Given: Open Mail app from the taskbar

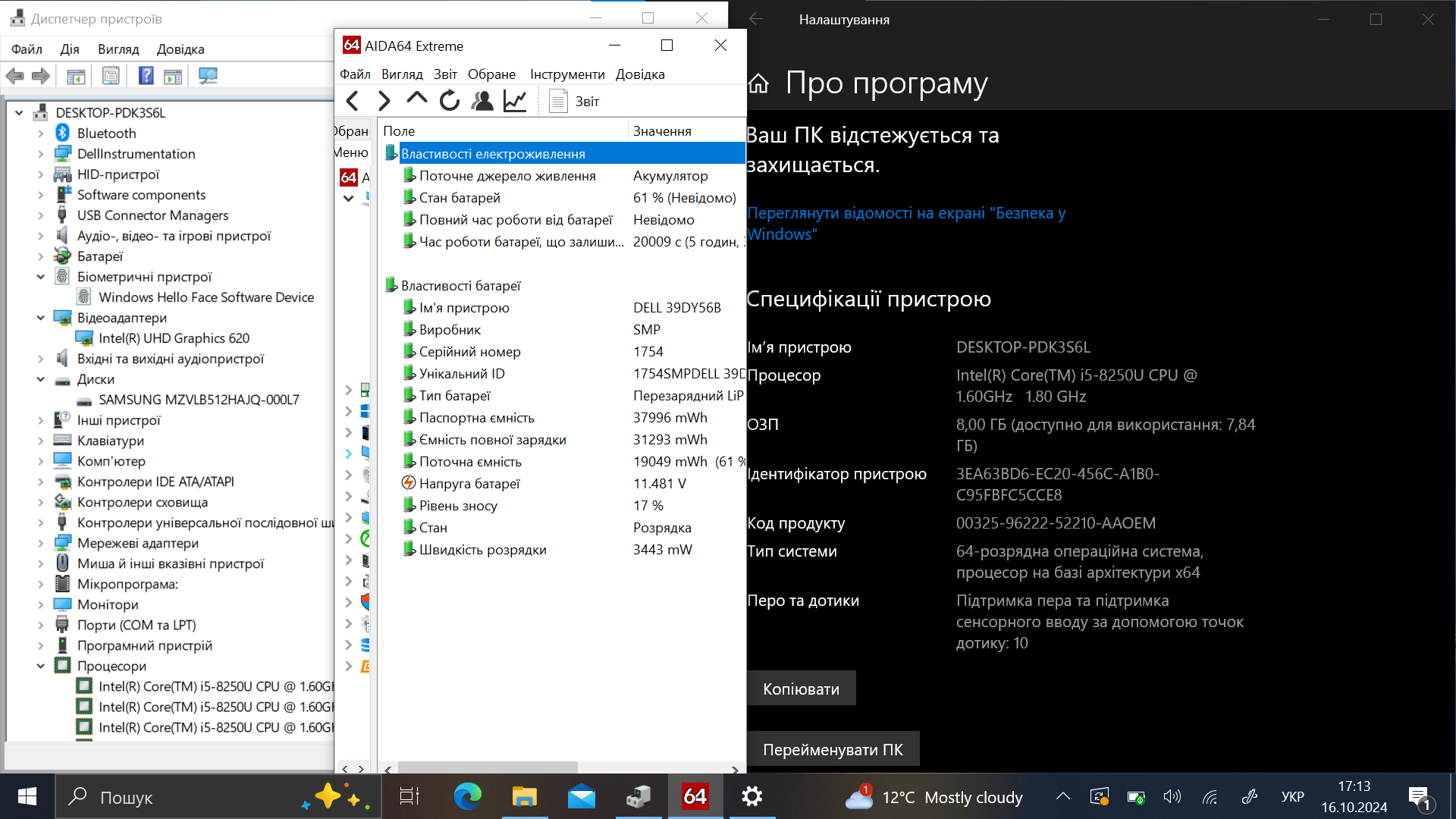Looking at the screenshot, I should (x=582, y=797).
